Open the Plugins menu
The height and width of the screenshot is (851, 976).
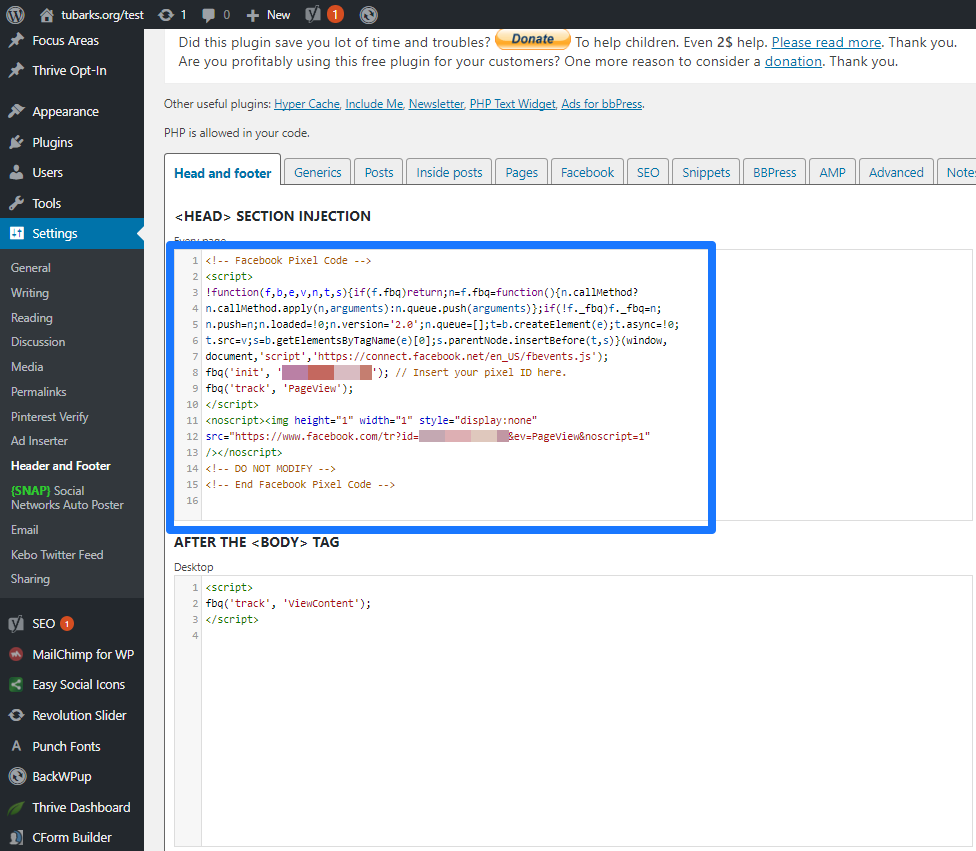(x=52, y=142)
